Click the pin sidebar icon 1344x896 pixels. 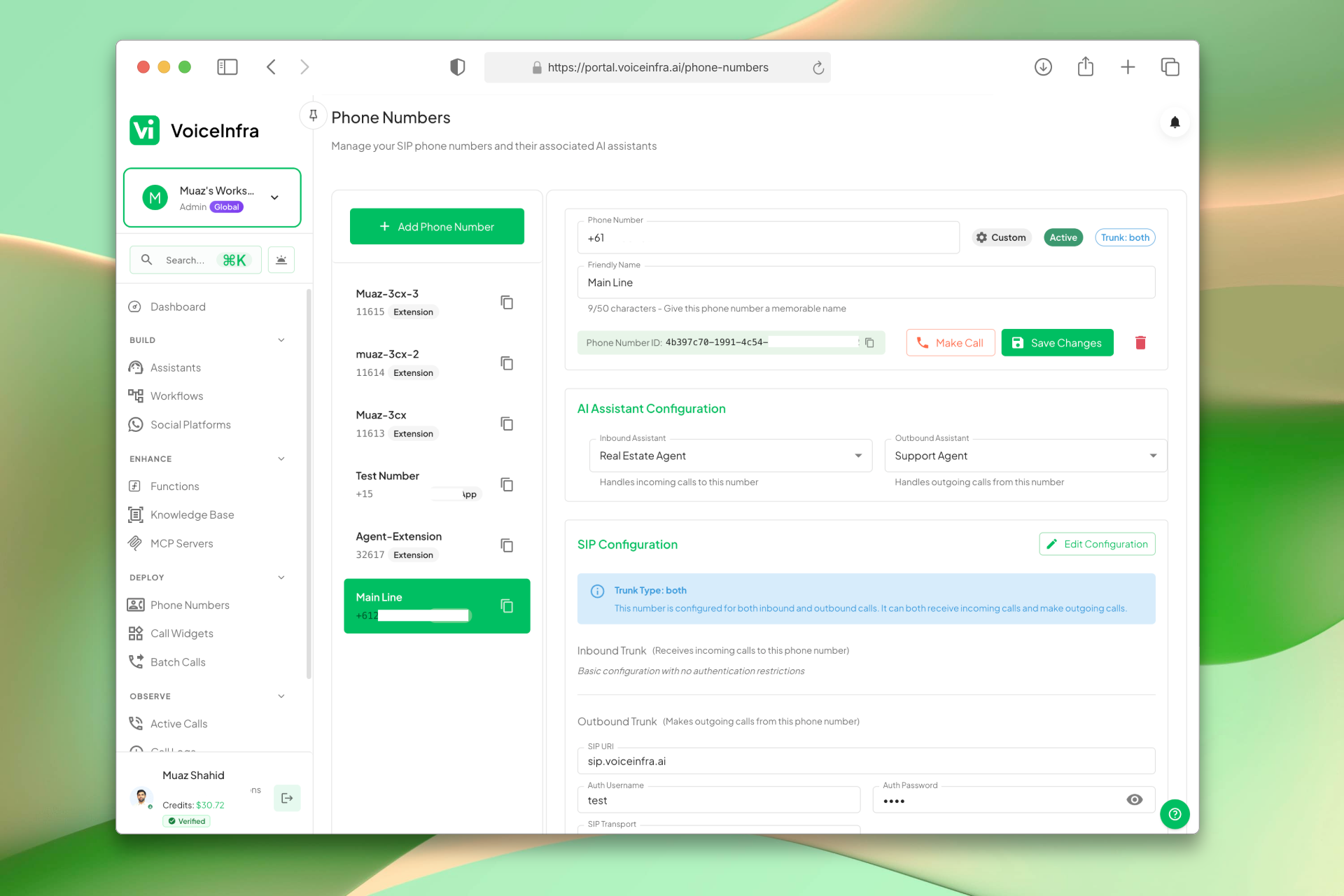coord(313,115)
